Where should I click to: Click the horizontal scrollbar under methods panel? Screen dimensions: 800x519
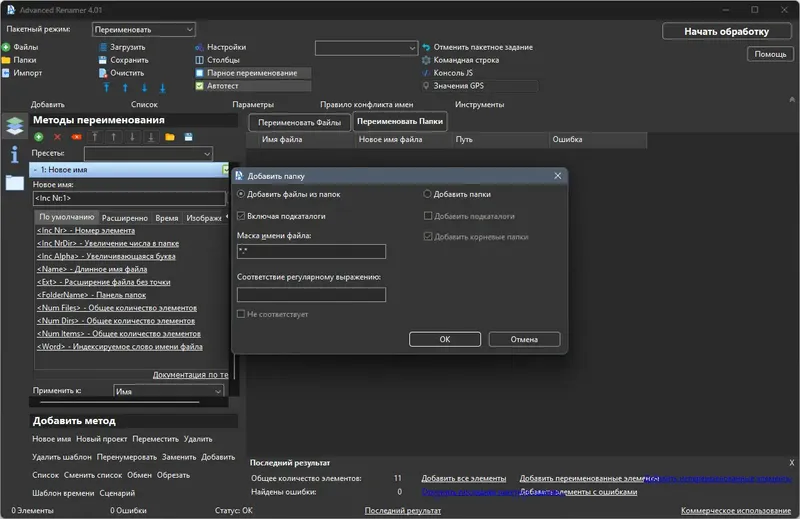pos(120,402)
